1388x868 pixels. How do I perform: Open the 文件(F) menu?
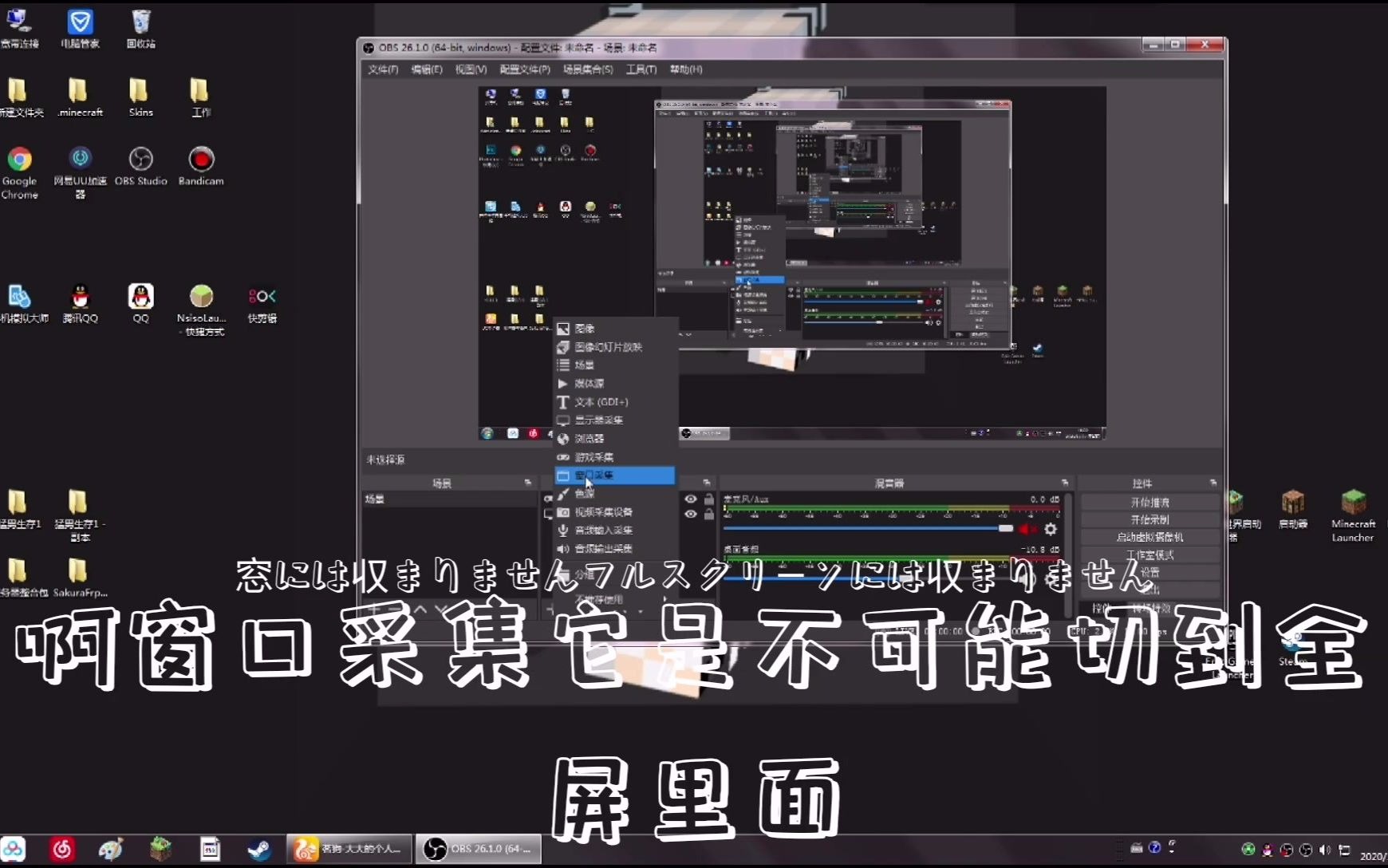pos(381,69)
